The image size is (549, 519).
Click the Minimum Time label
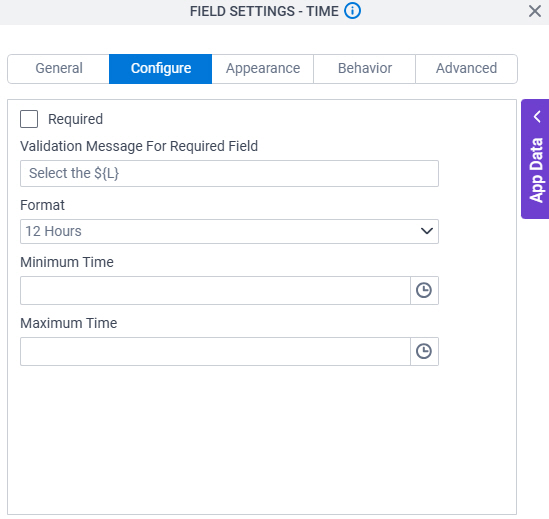[67, 262]
